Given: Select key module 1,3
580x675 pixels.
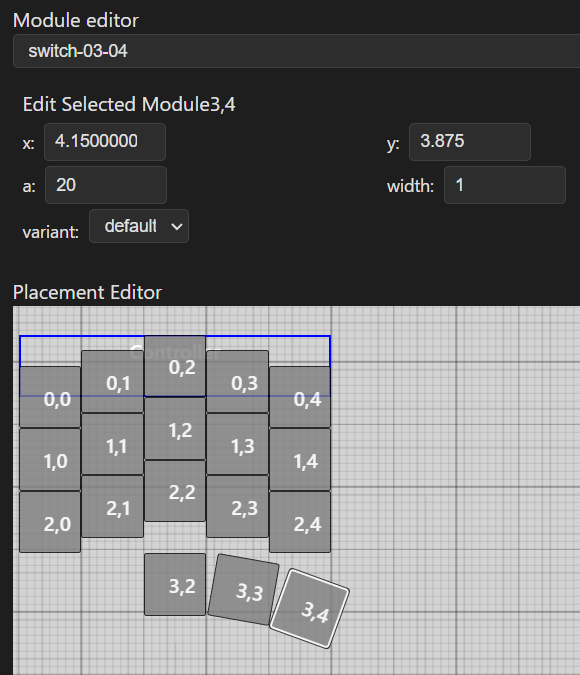Looking at the screenshot, I should [x=237, y=444].
